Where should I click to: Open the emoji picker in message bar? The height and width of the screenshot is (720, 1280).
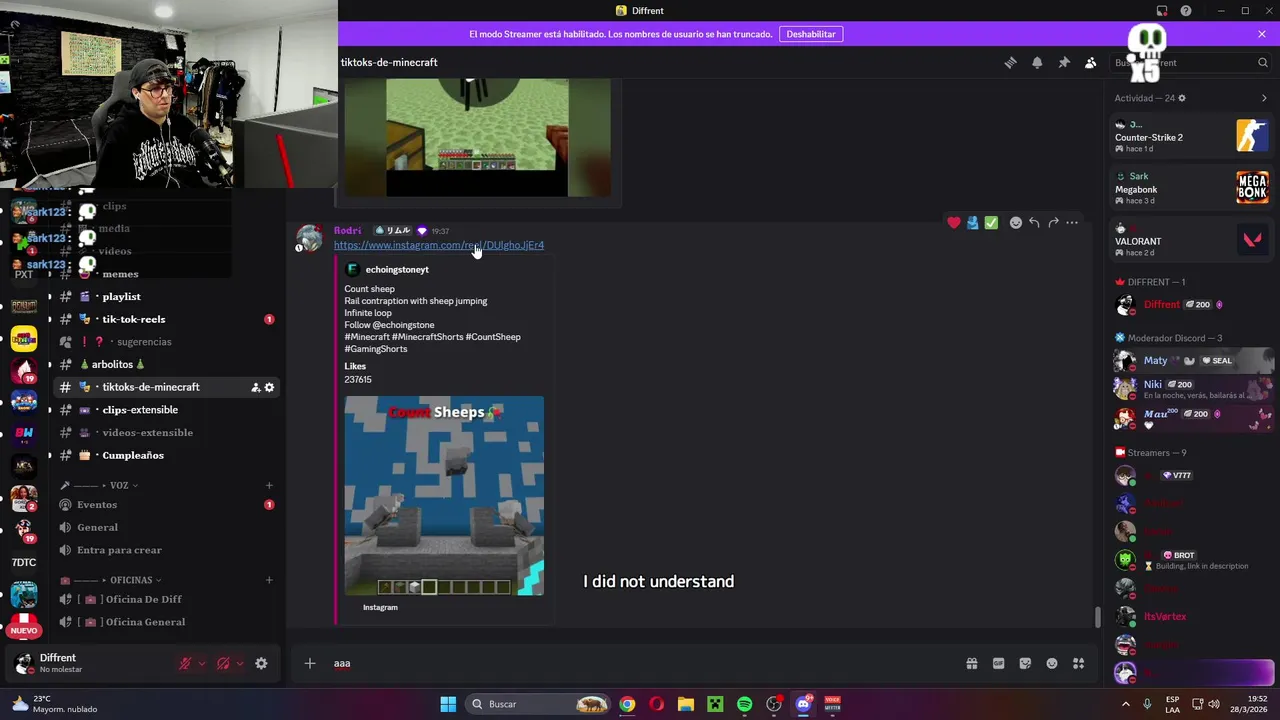point(1052,663)
